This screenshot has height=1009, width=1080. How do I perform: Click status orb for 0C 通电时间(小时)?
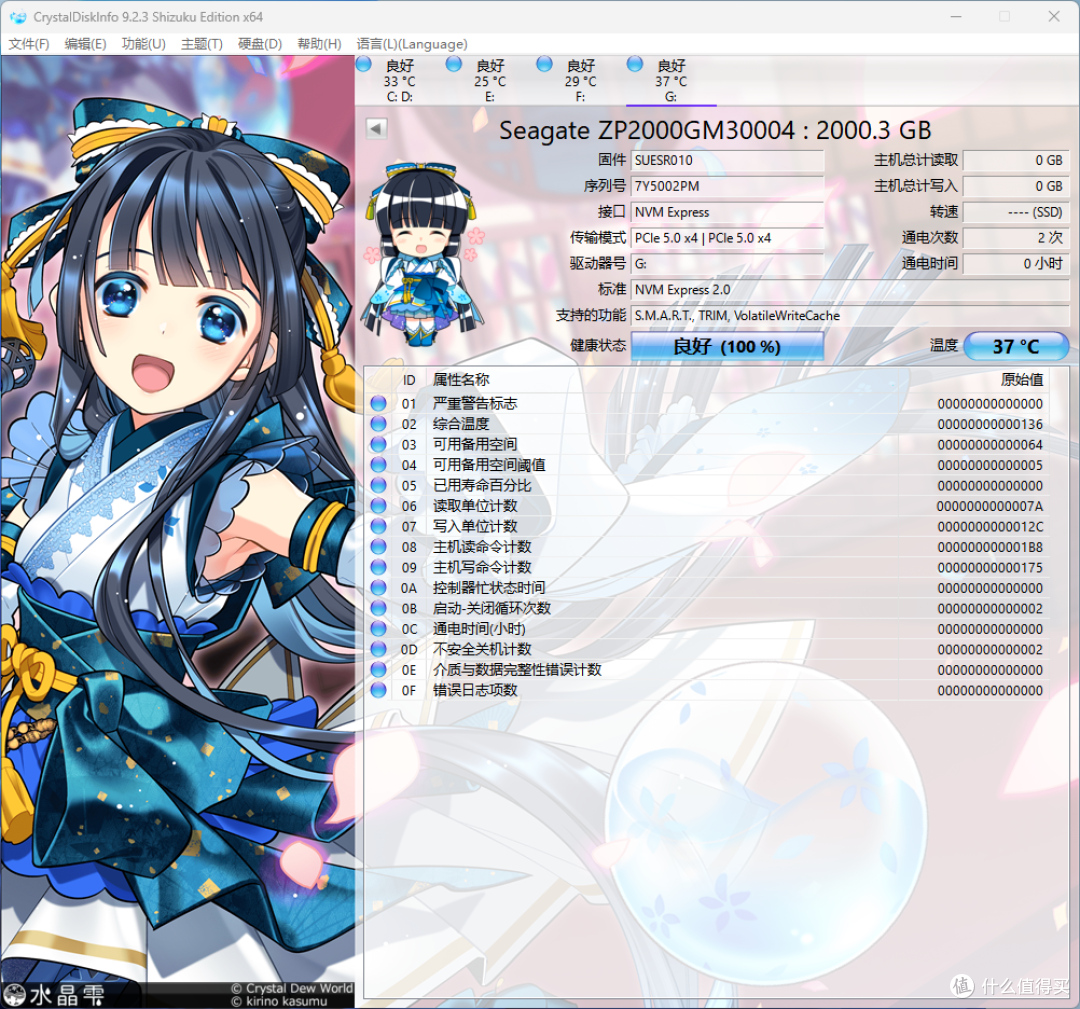(x=378, y=629)
